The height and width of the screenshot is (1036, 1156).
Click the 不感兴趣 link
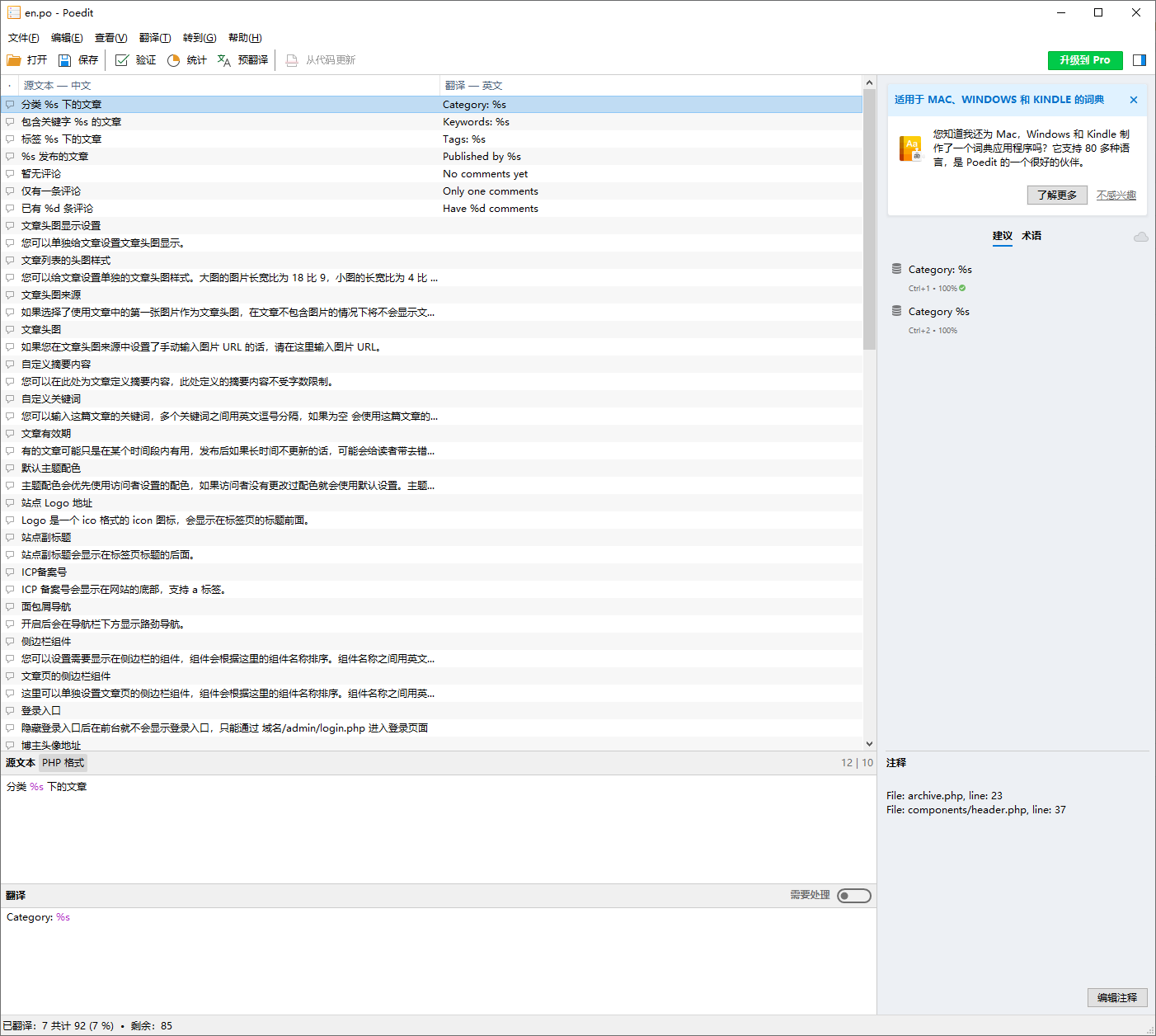tap(1116, 195)
